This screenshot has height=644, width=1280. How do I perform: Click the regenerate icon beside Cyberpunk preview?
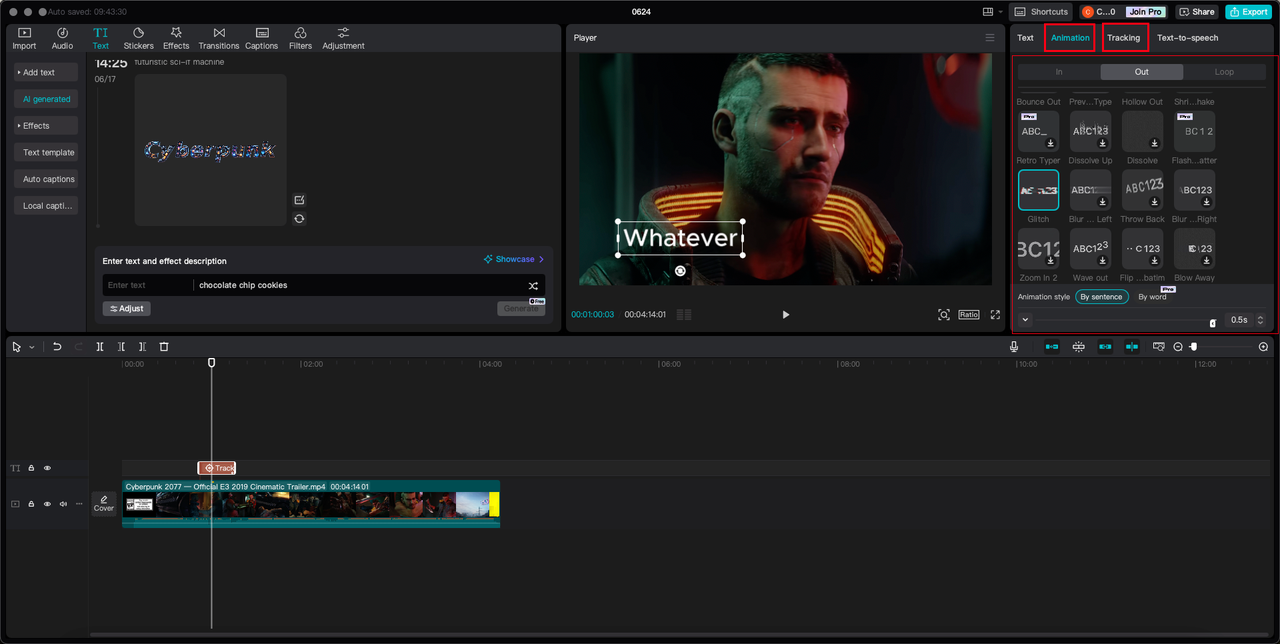299,219
